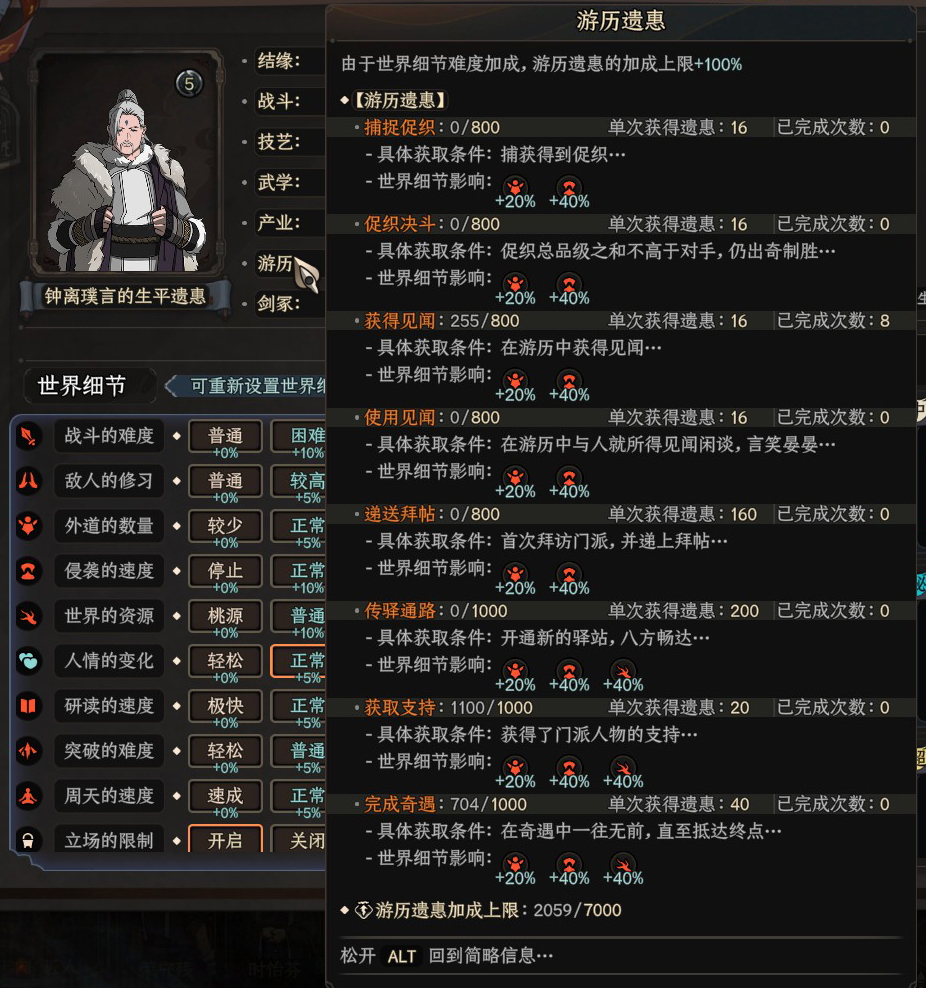Click the 外道的数量 icon

click(x=29, y=526)
